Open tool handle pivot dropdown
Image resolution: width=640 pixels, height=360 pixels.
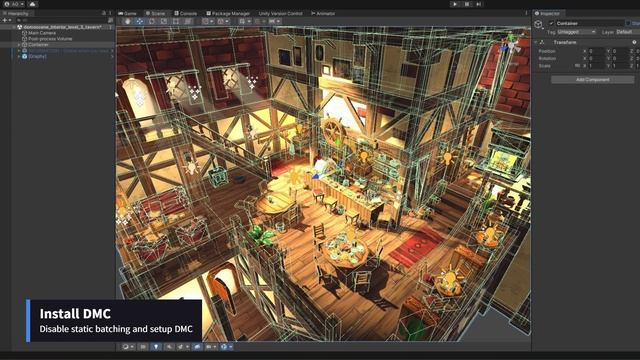click(x=208, y=21)
